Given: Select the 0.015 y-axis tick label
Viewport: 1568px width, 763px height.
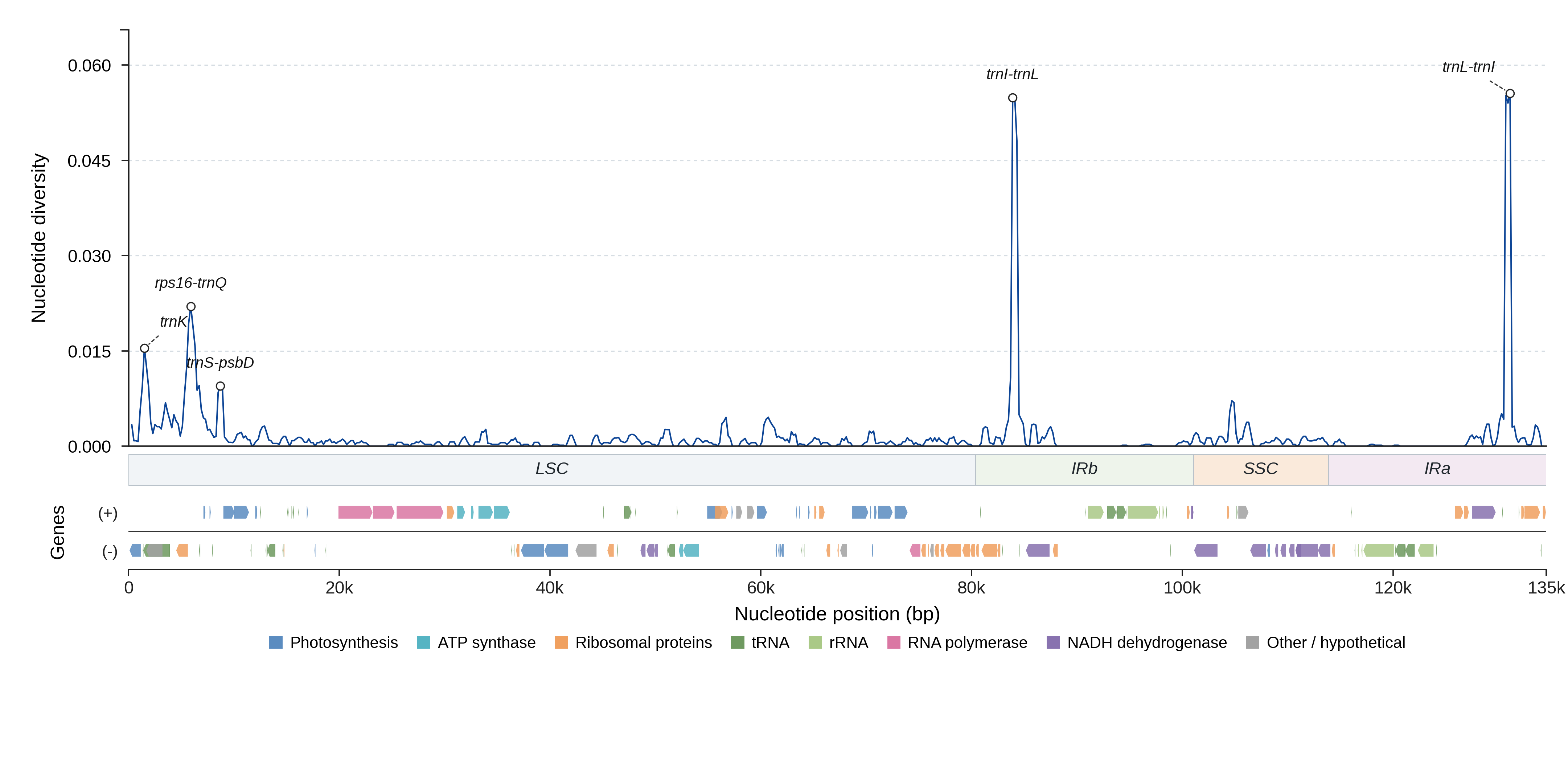Looking at the screenshot, I should [90, 351].
